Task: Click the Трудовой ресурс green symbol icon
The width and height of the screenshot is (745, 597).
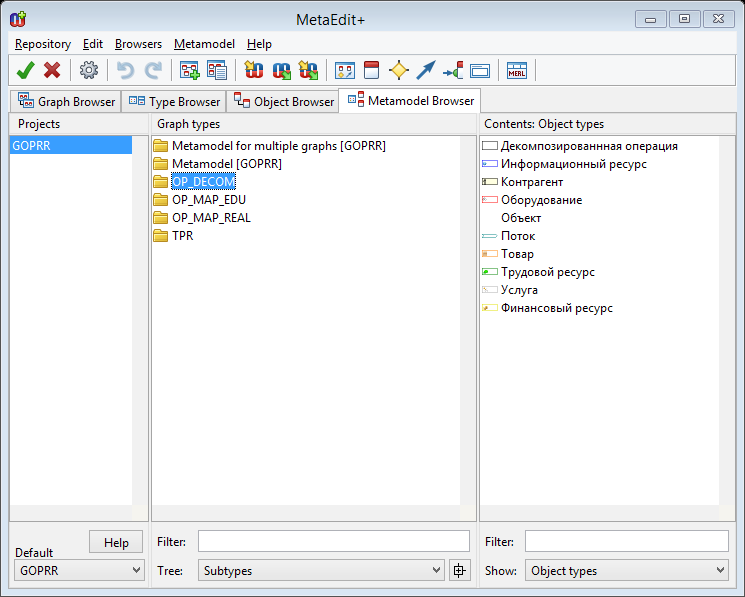Action: [x=490, y=272]
